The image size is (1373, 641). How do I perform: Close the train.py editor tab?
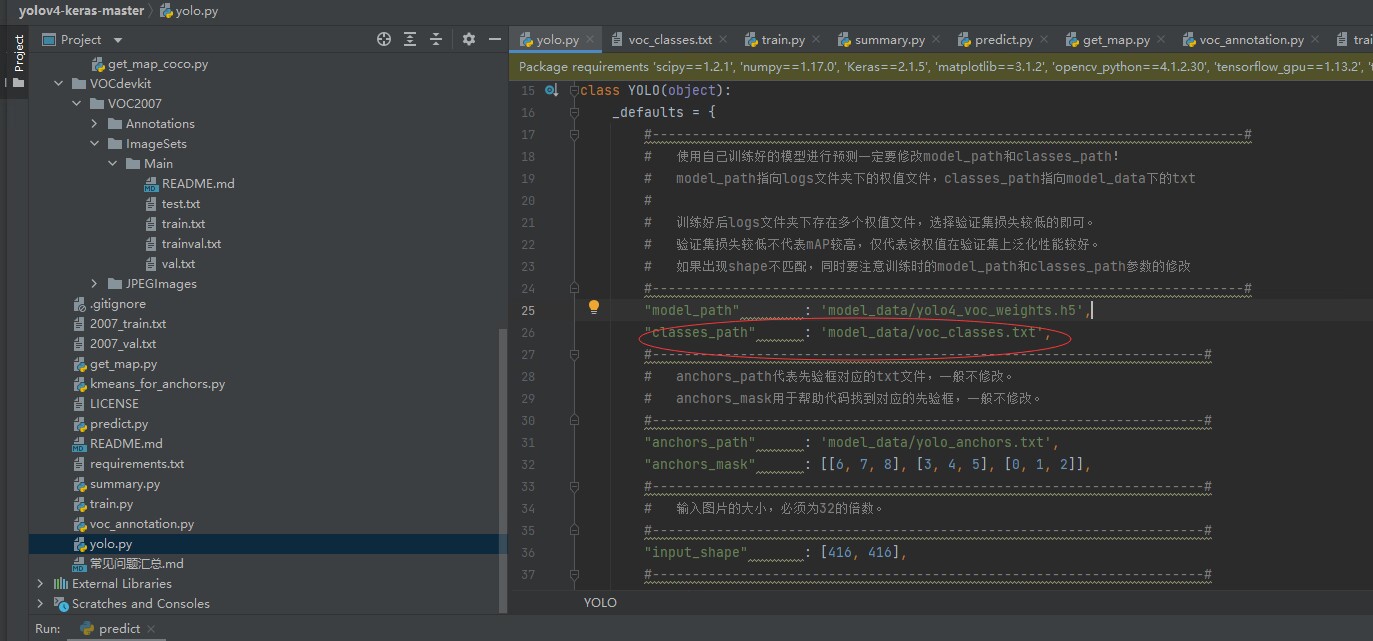[816, 40]
